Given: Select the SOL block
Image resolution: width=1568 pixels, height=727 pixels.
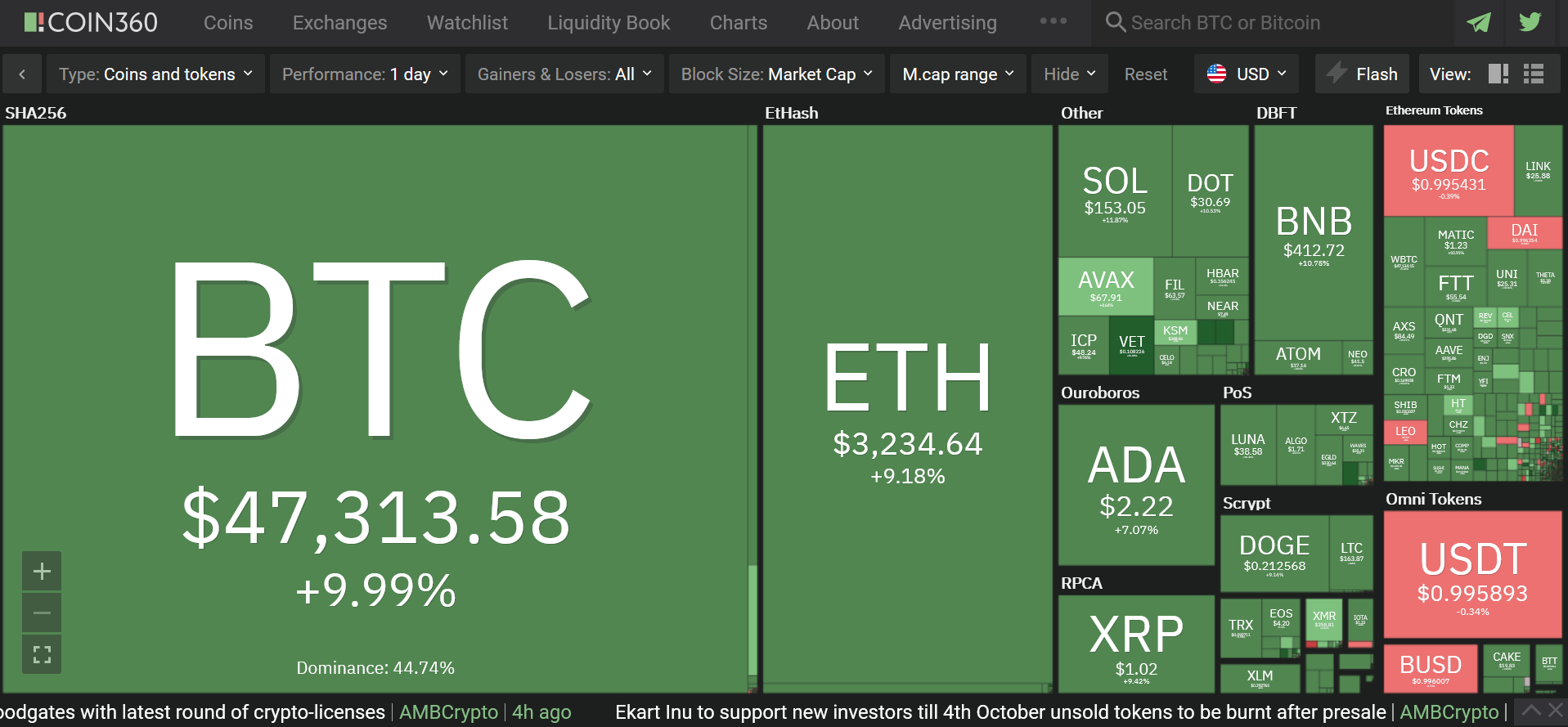Looking at the screenshot, I should [1115, 191].
